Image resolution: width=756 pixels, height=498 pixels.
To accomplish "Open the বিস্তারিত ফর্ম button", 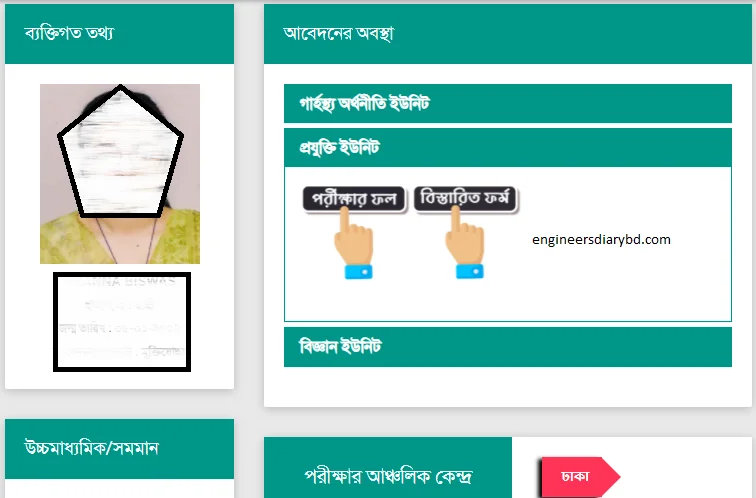I will click(x=465, y=199).
